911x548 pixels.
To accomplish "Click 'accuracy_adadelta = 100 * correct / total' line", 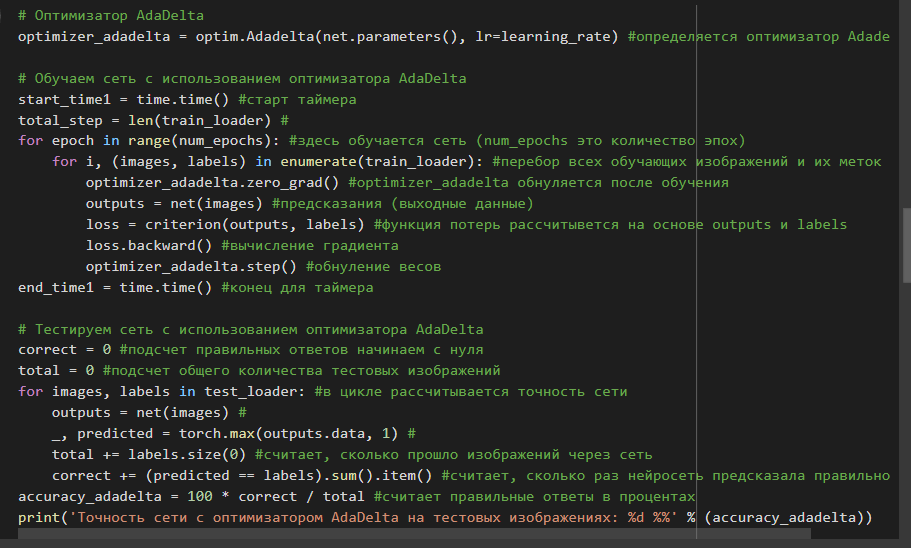I will coord(191,496).
